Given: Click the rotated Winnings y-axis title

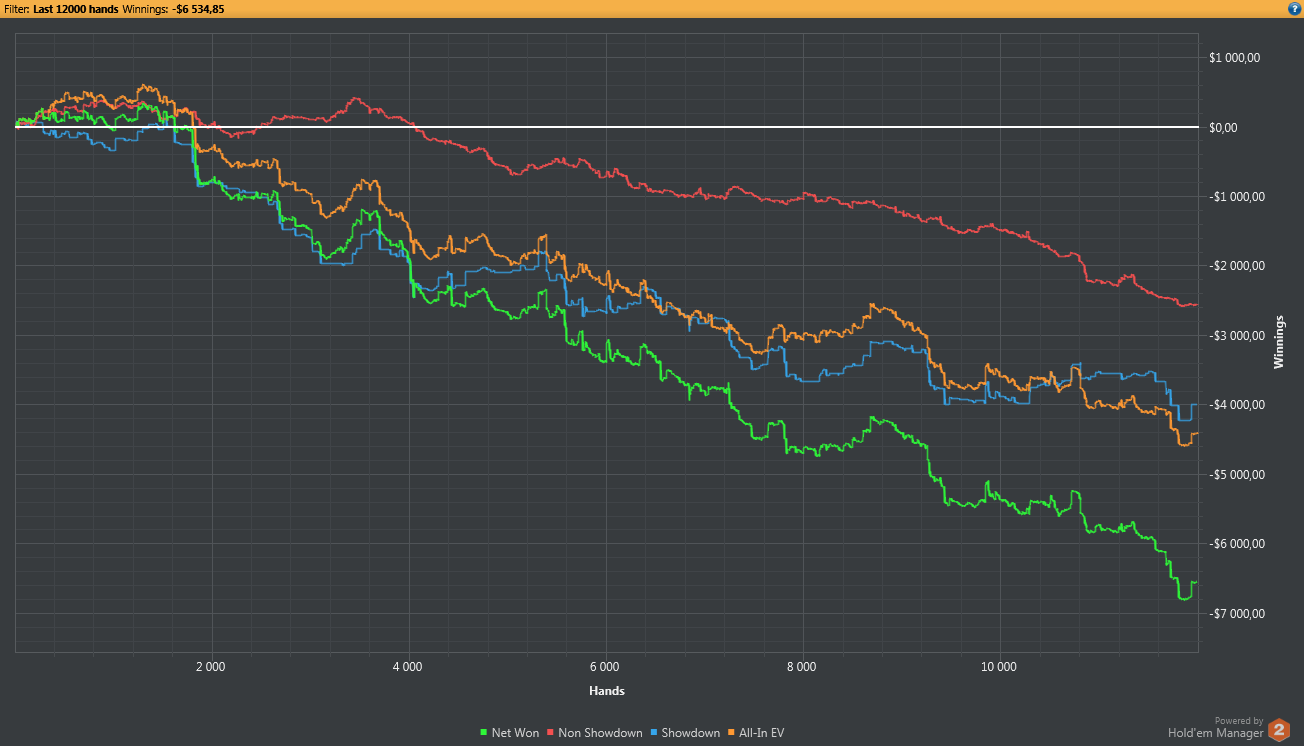Looking at the screenshot, I should [1278, 343].
